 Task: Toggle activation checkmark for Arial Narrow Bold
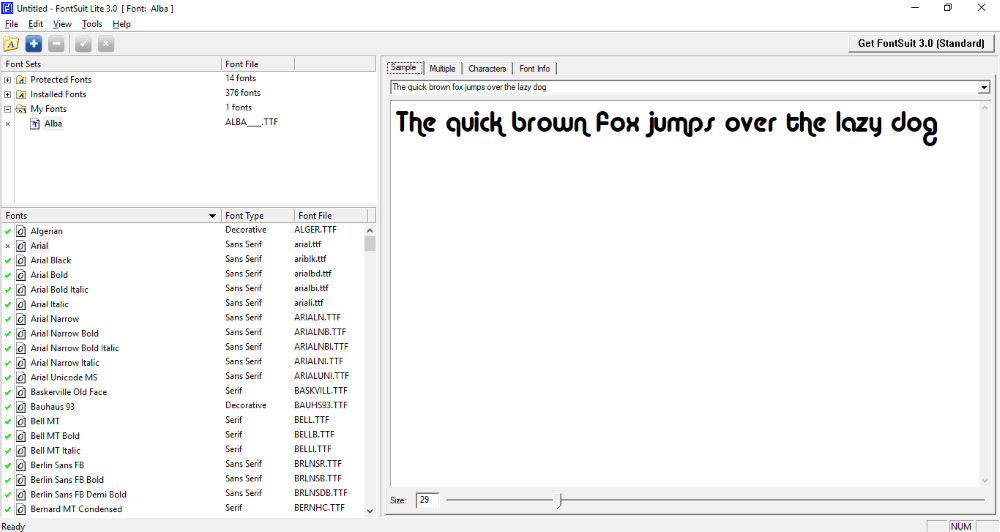coord(8,334)
